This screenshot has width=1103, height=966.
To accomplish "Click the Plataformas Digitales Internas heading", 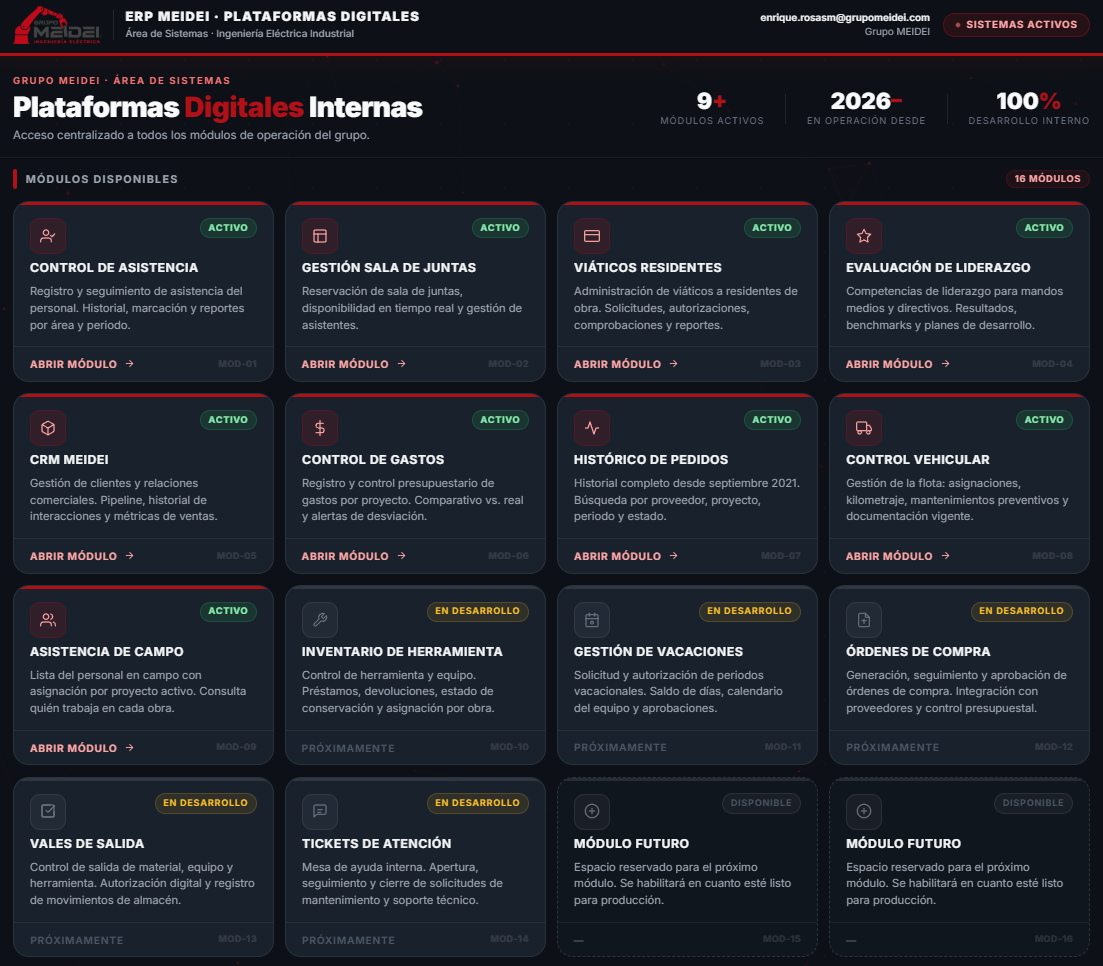I will coord(217,108).
